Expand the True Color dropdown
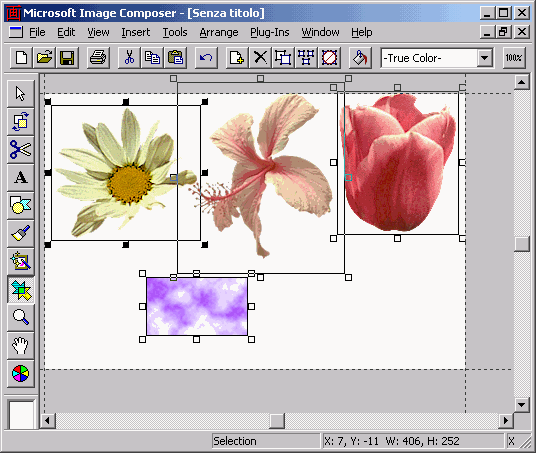This screenshot has height=453, width=536. [485, 58]
